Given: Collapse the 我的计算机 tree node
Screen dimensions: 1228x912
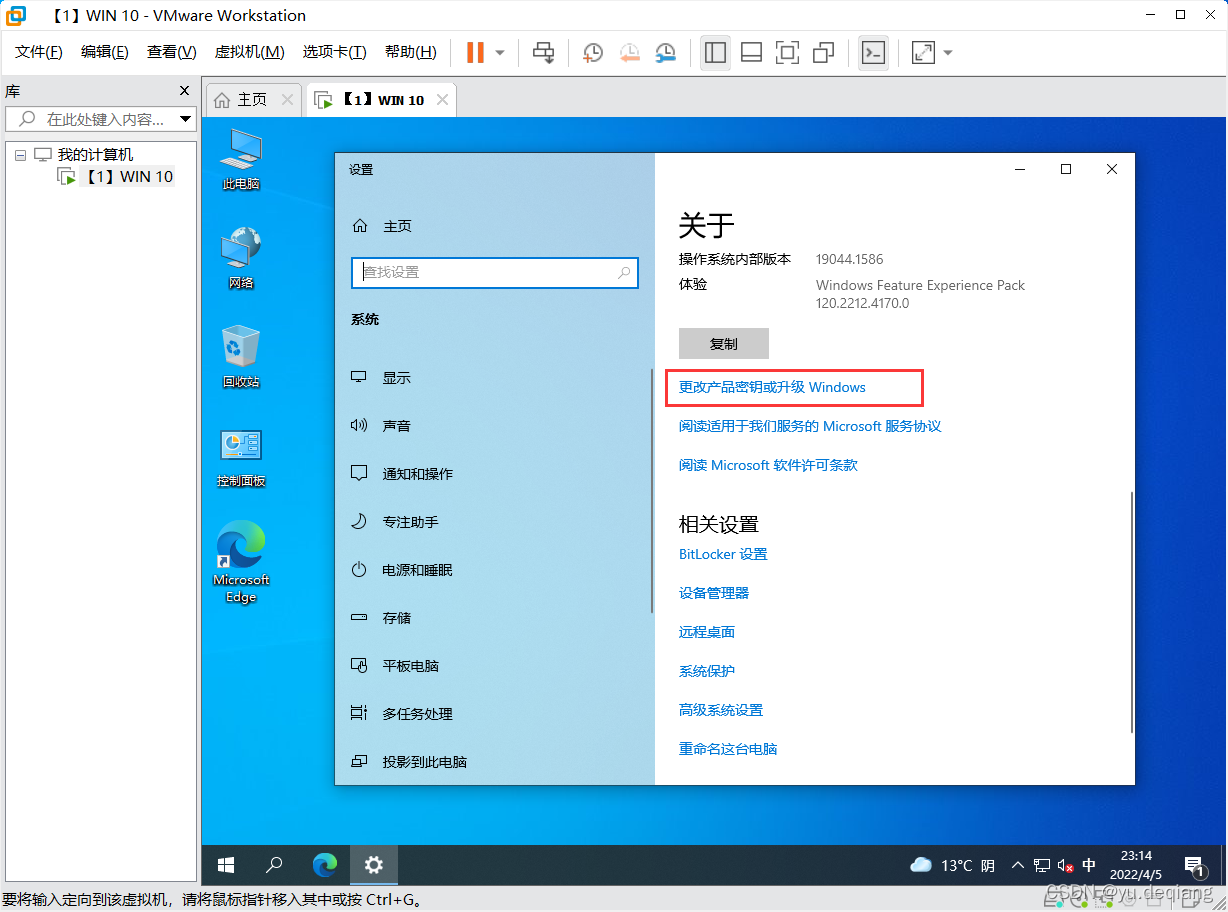Looking at the screenshot, I should [20, 155].
